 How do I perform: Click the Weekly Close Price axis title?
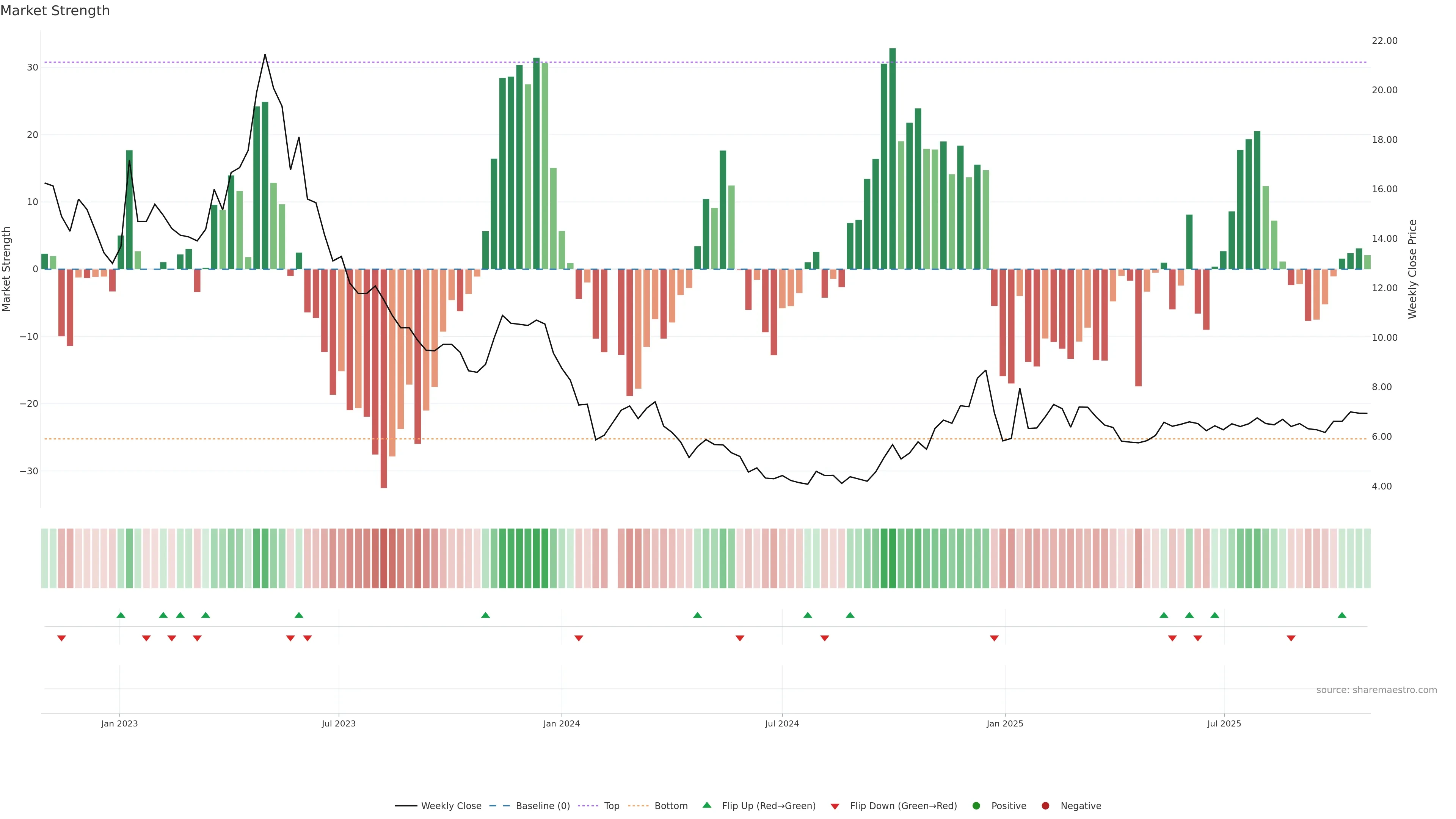[x=1412, y=269]
